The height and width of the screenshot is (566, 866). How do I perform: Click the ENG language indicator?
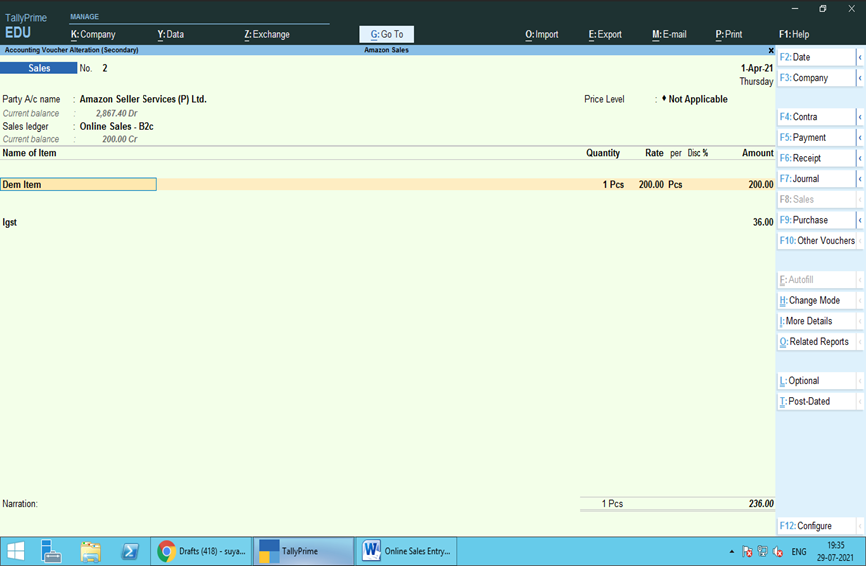pyautogui.click(x=799, y=552)
